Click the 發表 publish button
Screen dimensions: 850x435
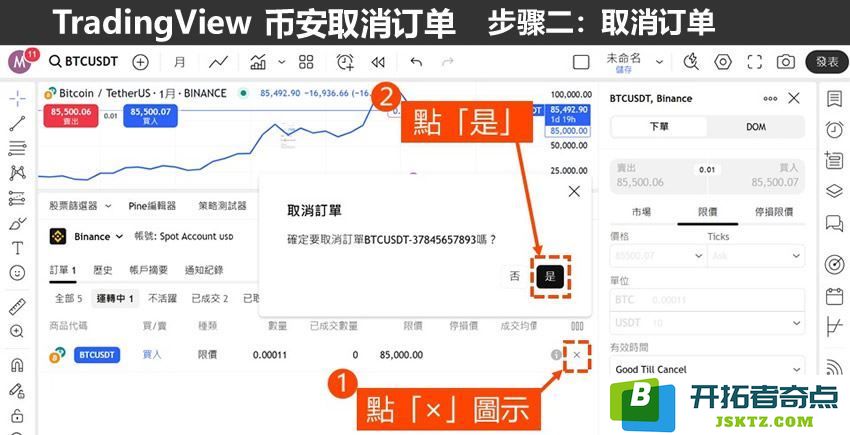point(827,62)
